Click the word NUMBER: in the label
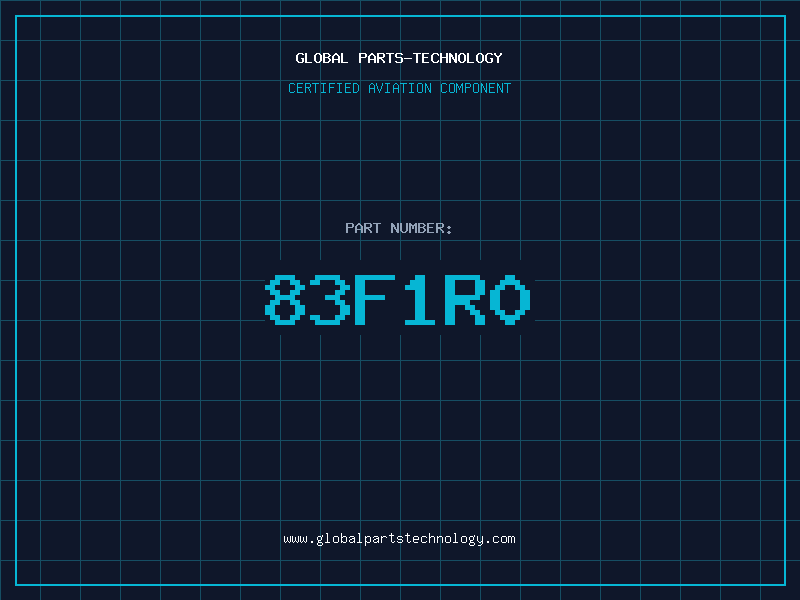This screenshot has width=800, height=600. tap(422, 228)
